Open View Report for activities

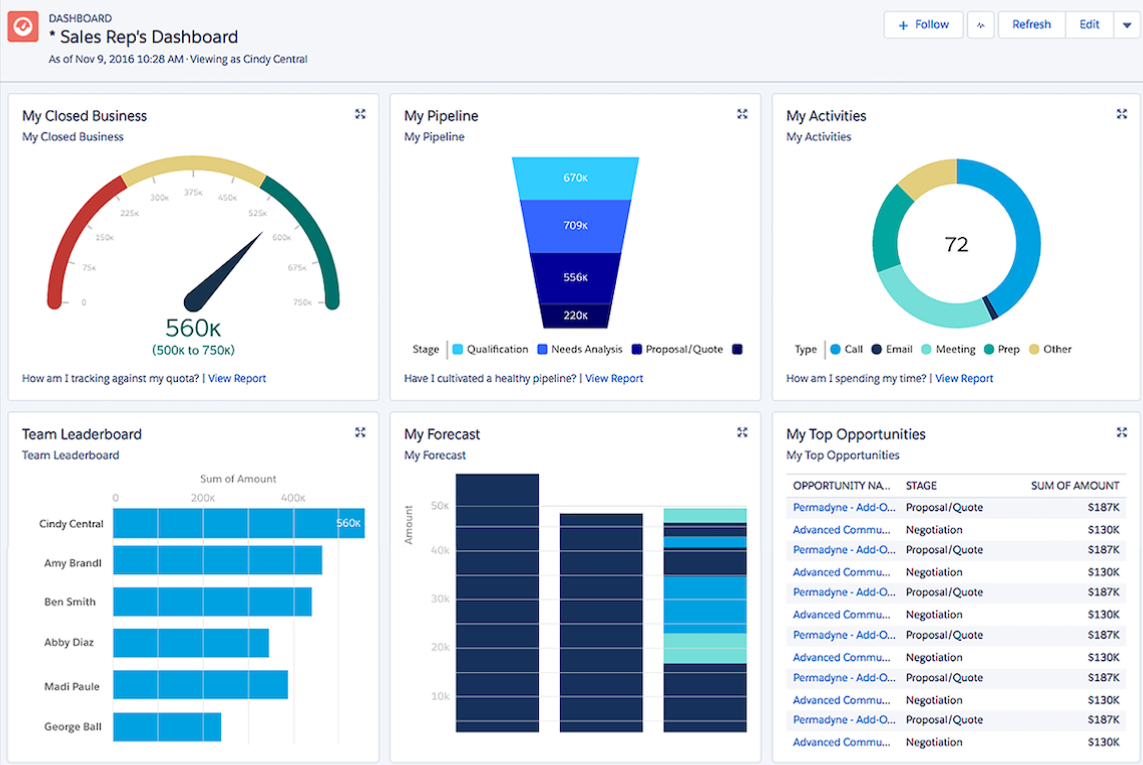pyautogui.click(x=964, y=378)
